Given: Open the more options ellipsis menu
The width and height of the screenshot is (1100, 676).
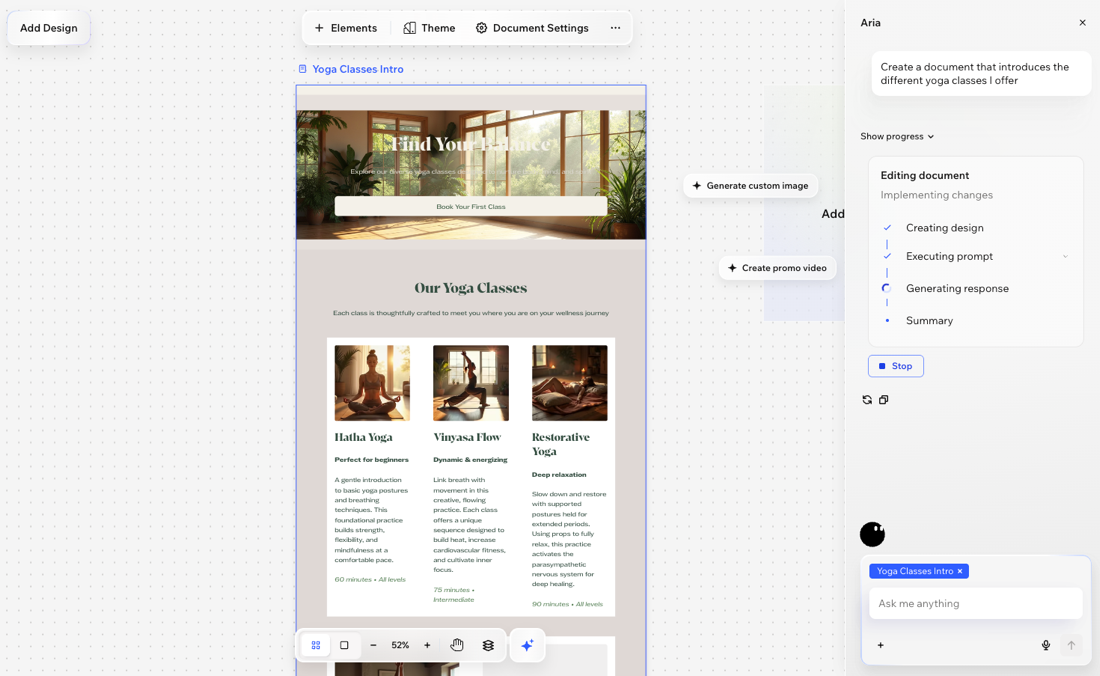Looking at the screenshot, I should pos(615,28).
